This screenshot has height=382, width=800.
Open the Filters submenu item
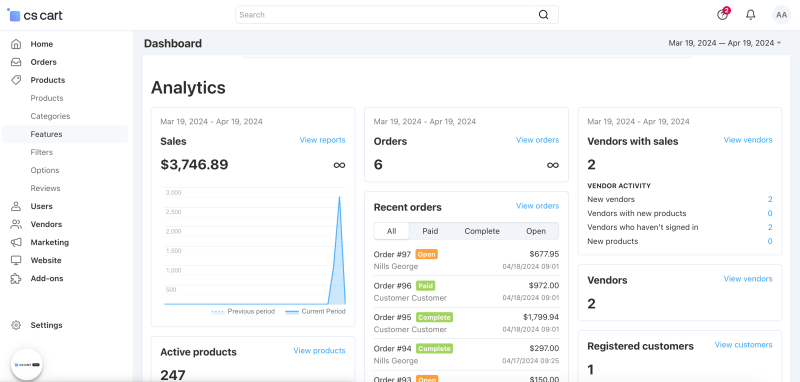click(41, 152)
